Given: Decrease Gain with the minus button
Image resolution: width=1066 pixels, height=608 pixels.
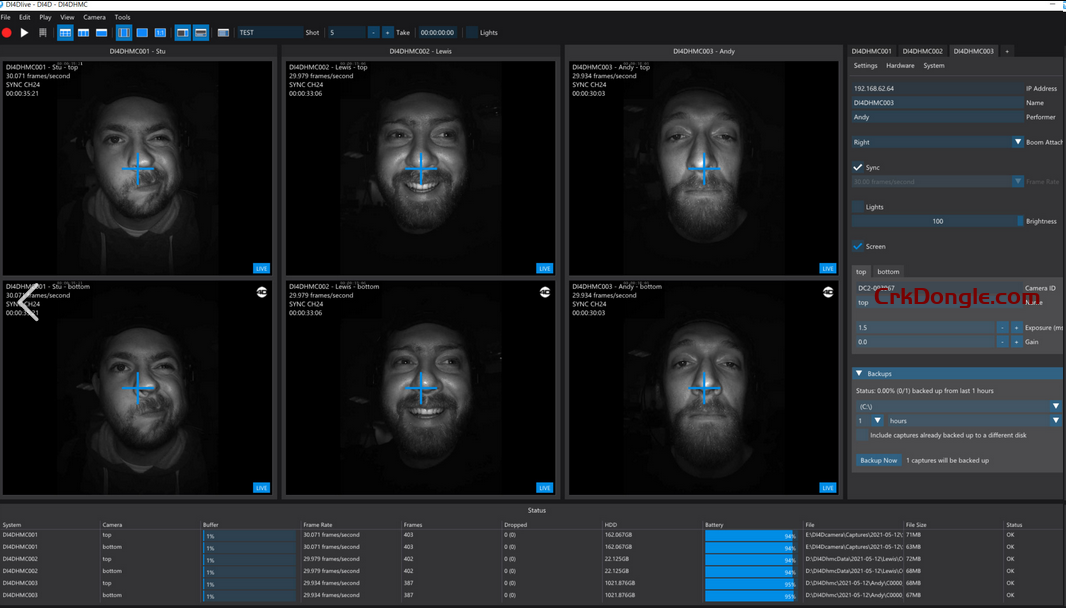Looking at the screenshot, I should pos(1003,342).
